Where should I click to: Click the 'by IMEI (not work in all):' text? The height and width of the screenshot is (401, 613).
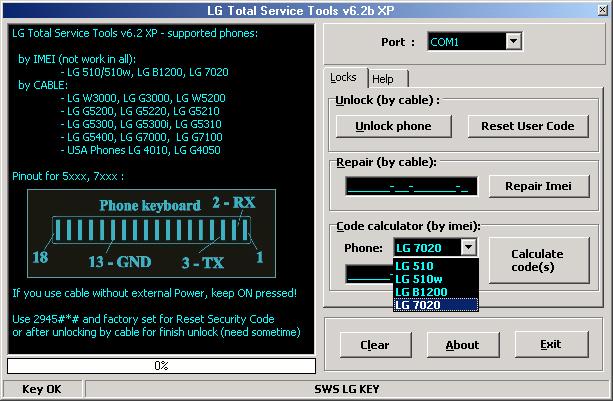click(77, 59)
